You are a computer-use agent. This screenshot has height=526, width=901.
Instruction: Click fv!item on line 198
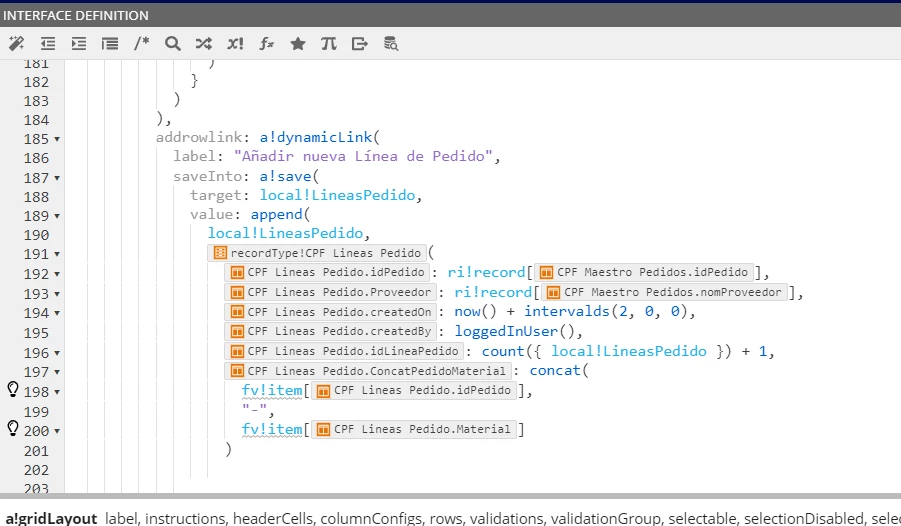272,391
